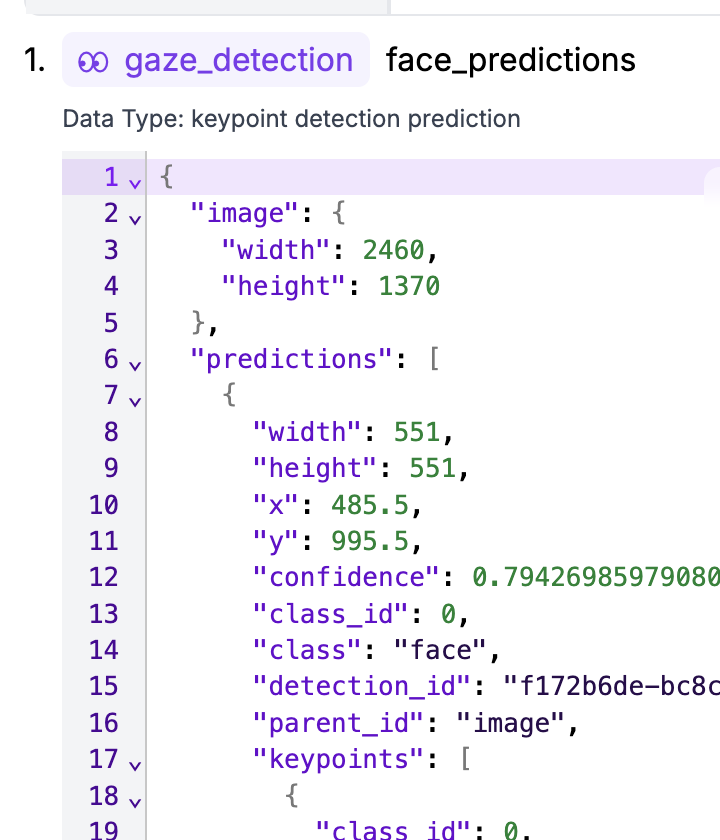Viewport: 720px width, 840px height.
Task: Collapse the "predictions" array at line 6
Action: tap(135, 365)
